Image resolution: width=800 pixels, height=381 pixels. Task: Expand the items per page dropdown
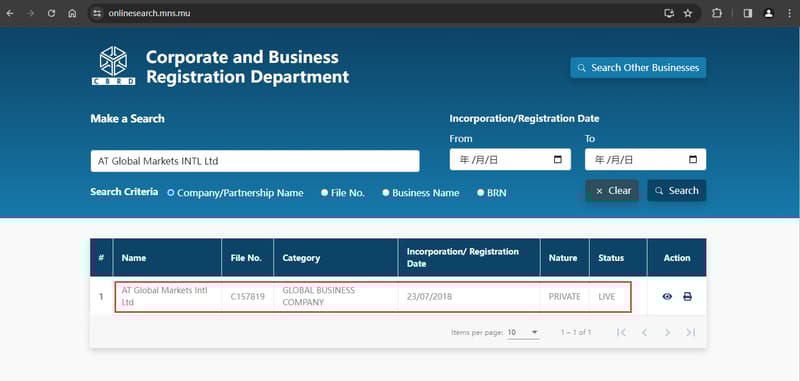[x=523, y=333]
